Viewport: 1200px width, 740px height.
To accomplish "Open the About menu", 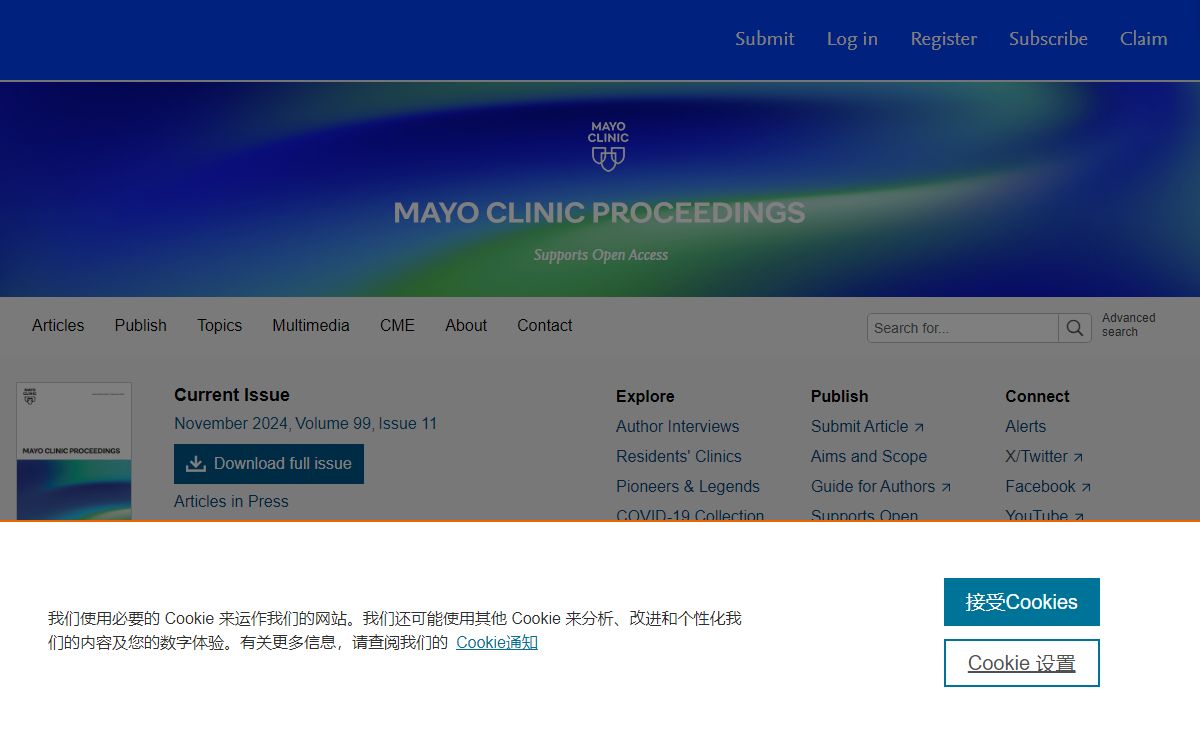I will (x=466, y=325).
